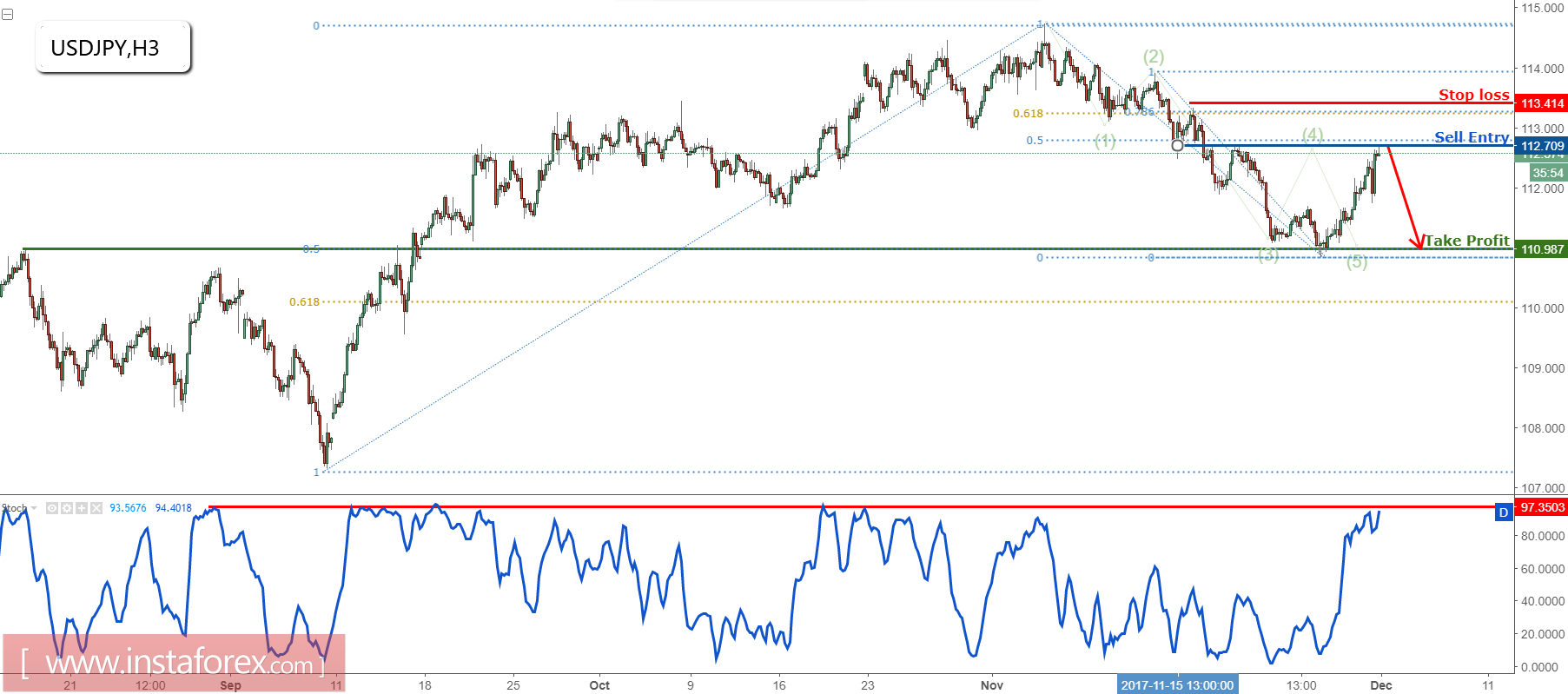Hide the Stoch indicator with the eye icon
This screenshot has height=694, width=1568.
(52, 508)
